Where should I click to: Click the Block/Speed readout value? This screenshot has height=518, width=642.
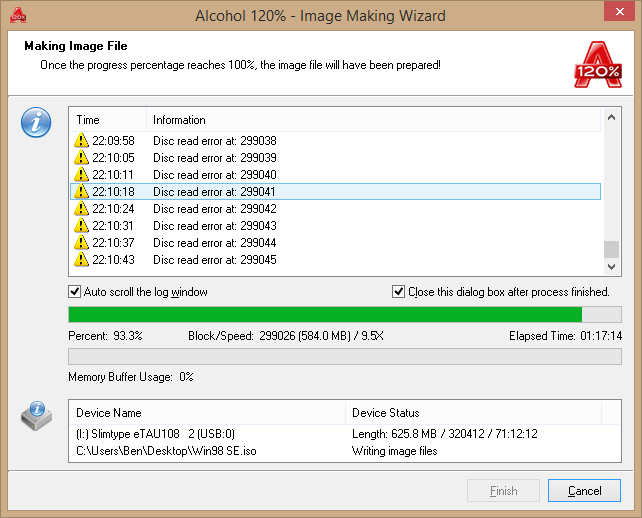pos(321,336)
